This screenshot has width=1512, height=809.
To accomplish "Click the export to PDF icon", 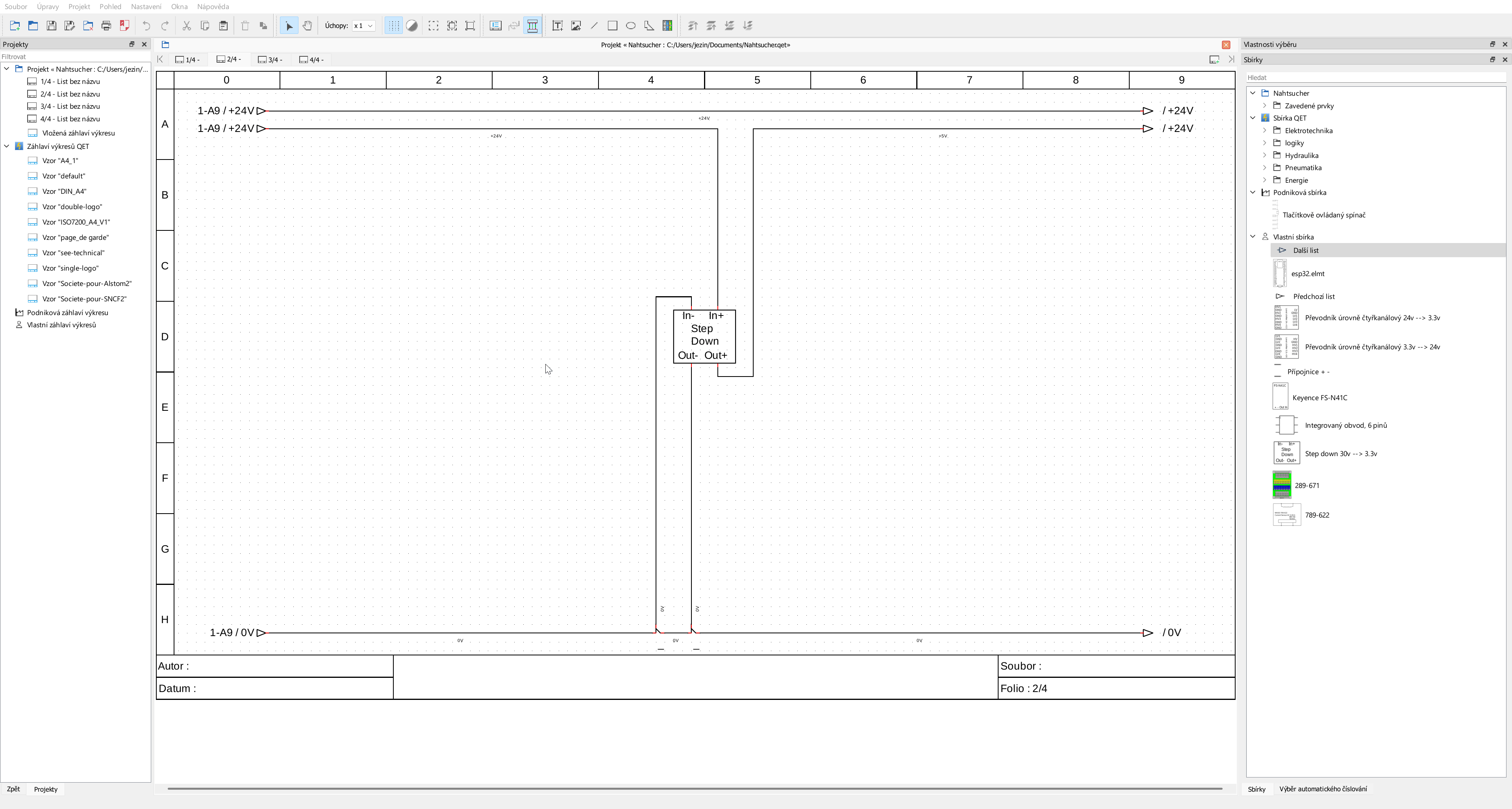I will [x=124, y=26].
